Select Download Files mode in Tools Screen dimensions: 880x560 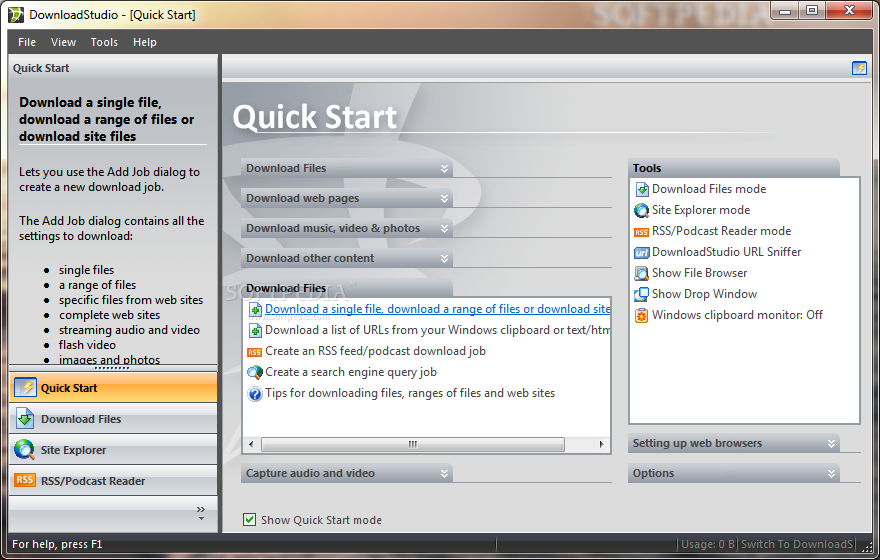click(709, 189)
